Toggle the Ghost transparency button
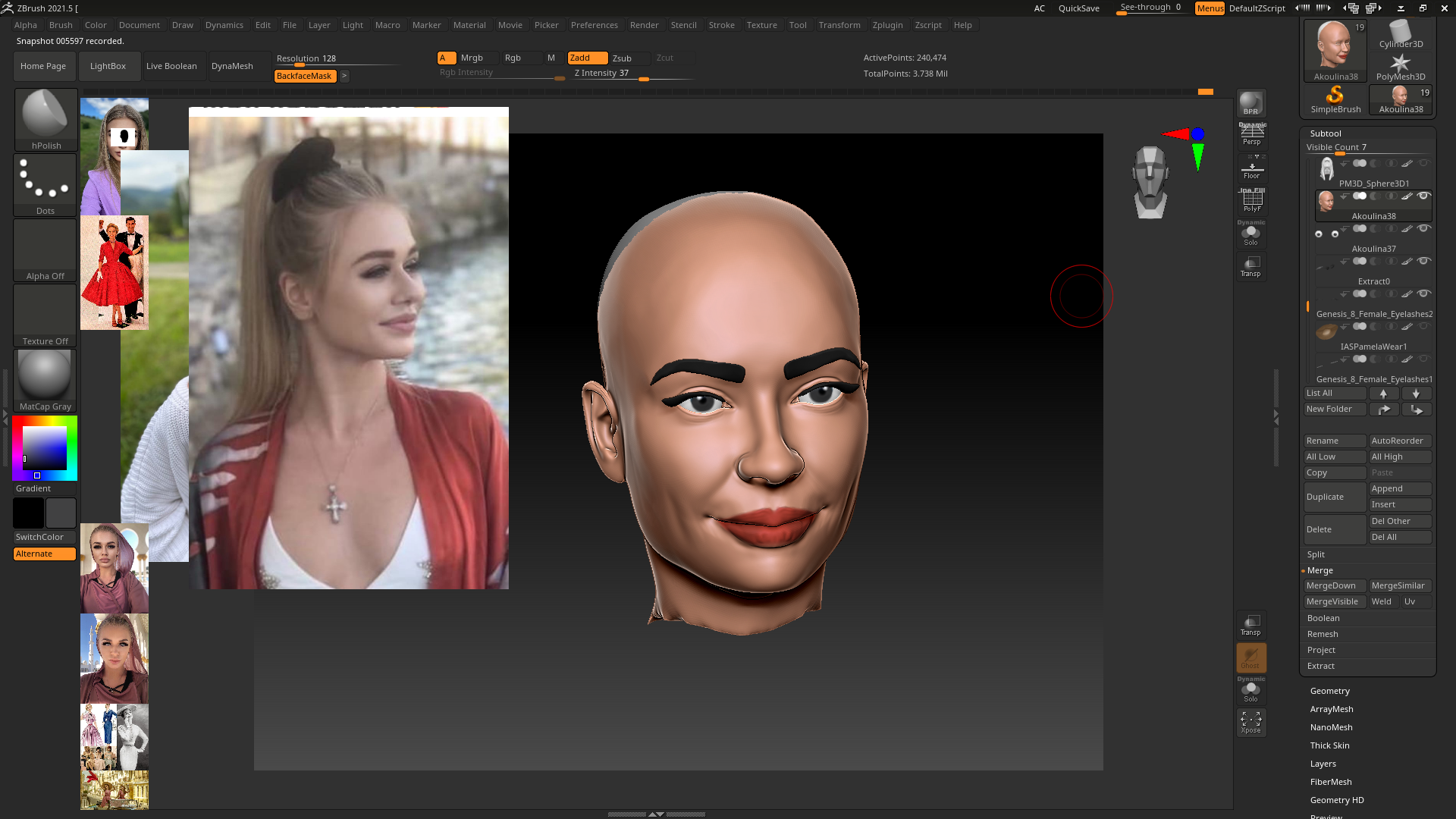This screenshot has height=819, width=1456. [1251, 658]
